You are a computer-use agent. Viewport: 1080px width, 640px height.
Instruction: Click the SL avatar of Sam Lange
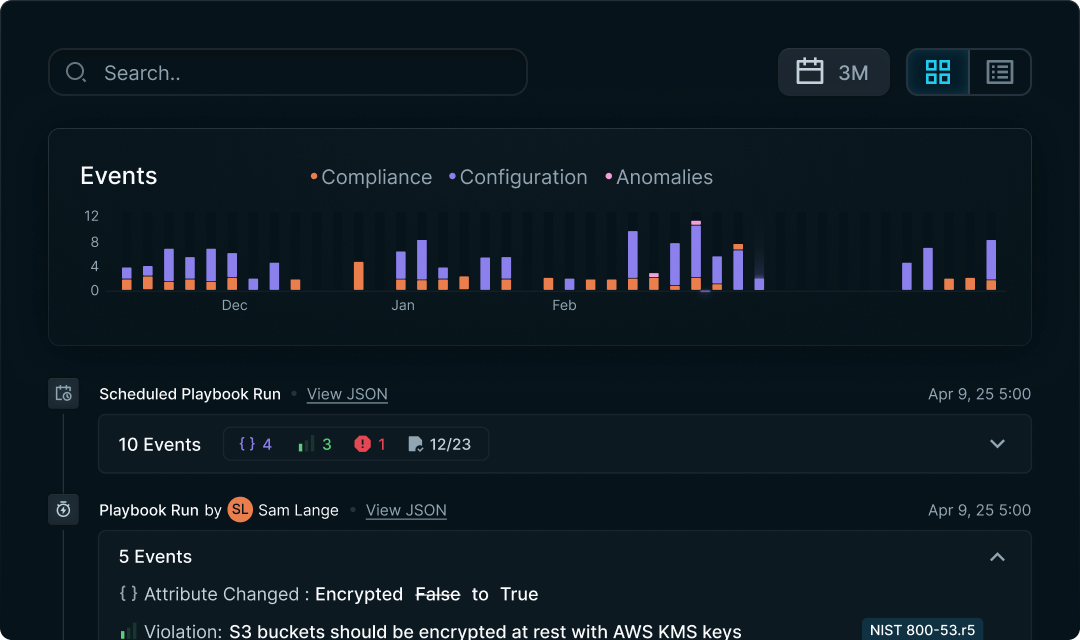click(240, 510)
